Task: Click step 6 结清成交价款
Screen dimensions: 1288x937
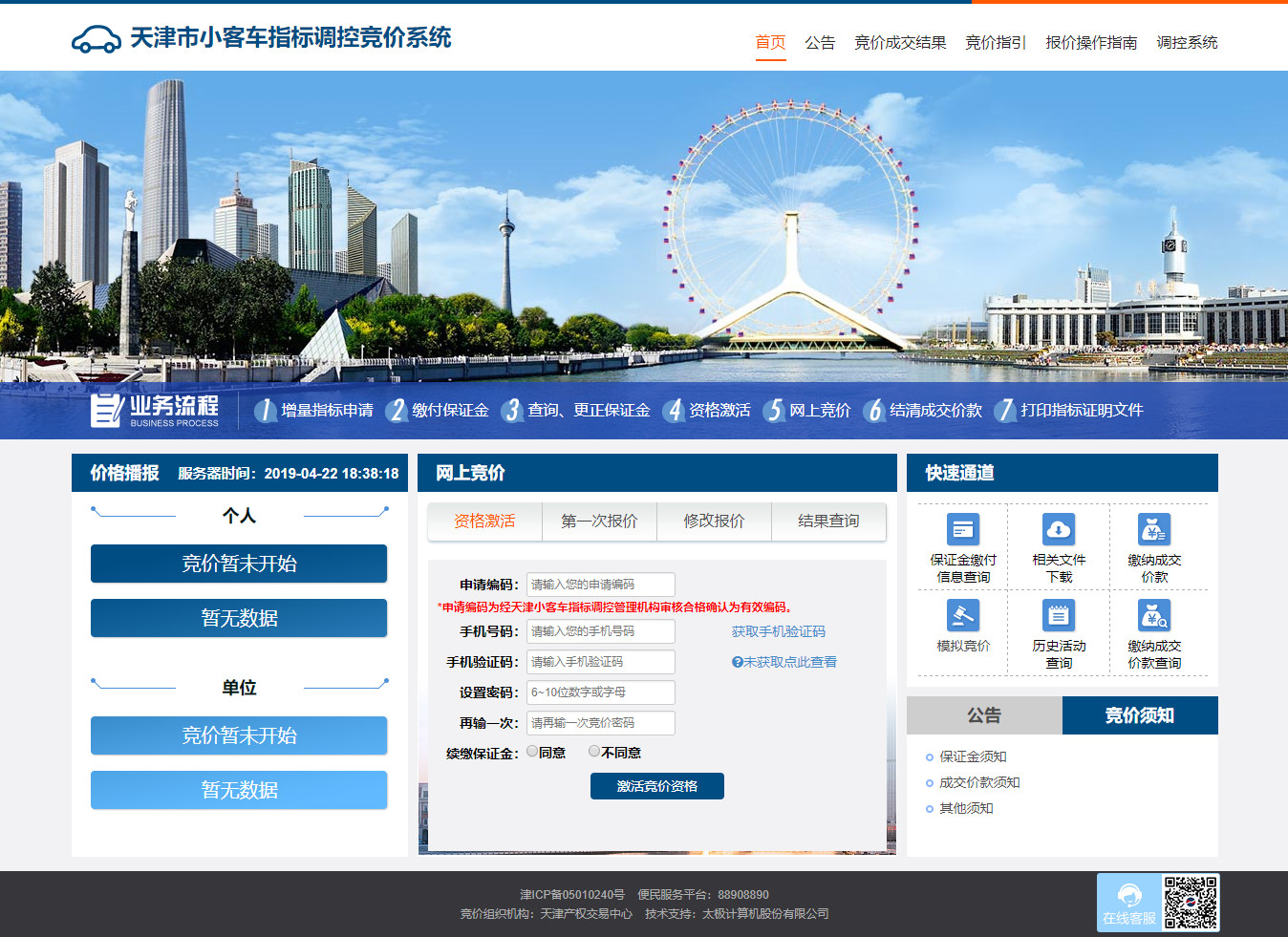Action: click(x=923, y=410)
